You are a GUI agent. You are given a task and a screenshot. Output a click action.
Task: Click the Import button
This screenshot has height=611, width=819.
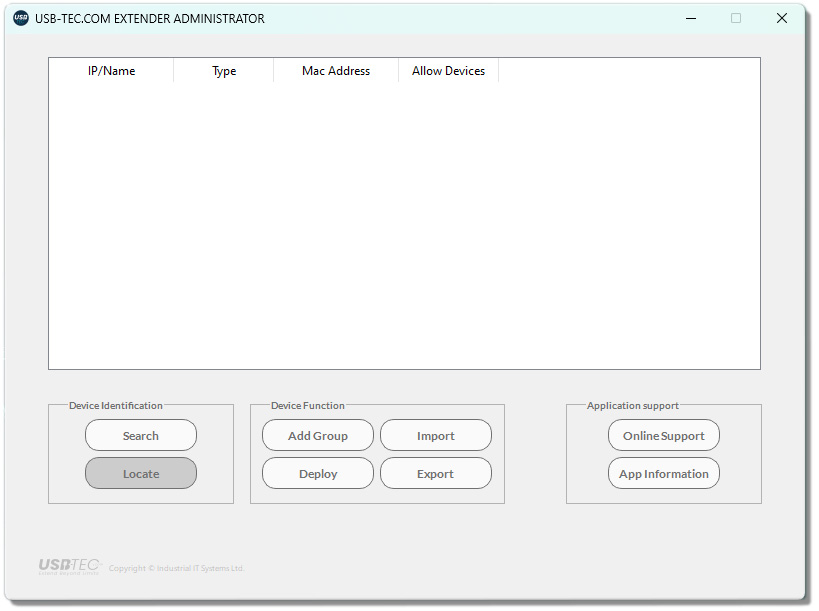pos(436,436)
